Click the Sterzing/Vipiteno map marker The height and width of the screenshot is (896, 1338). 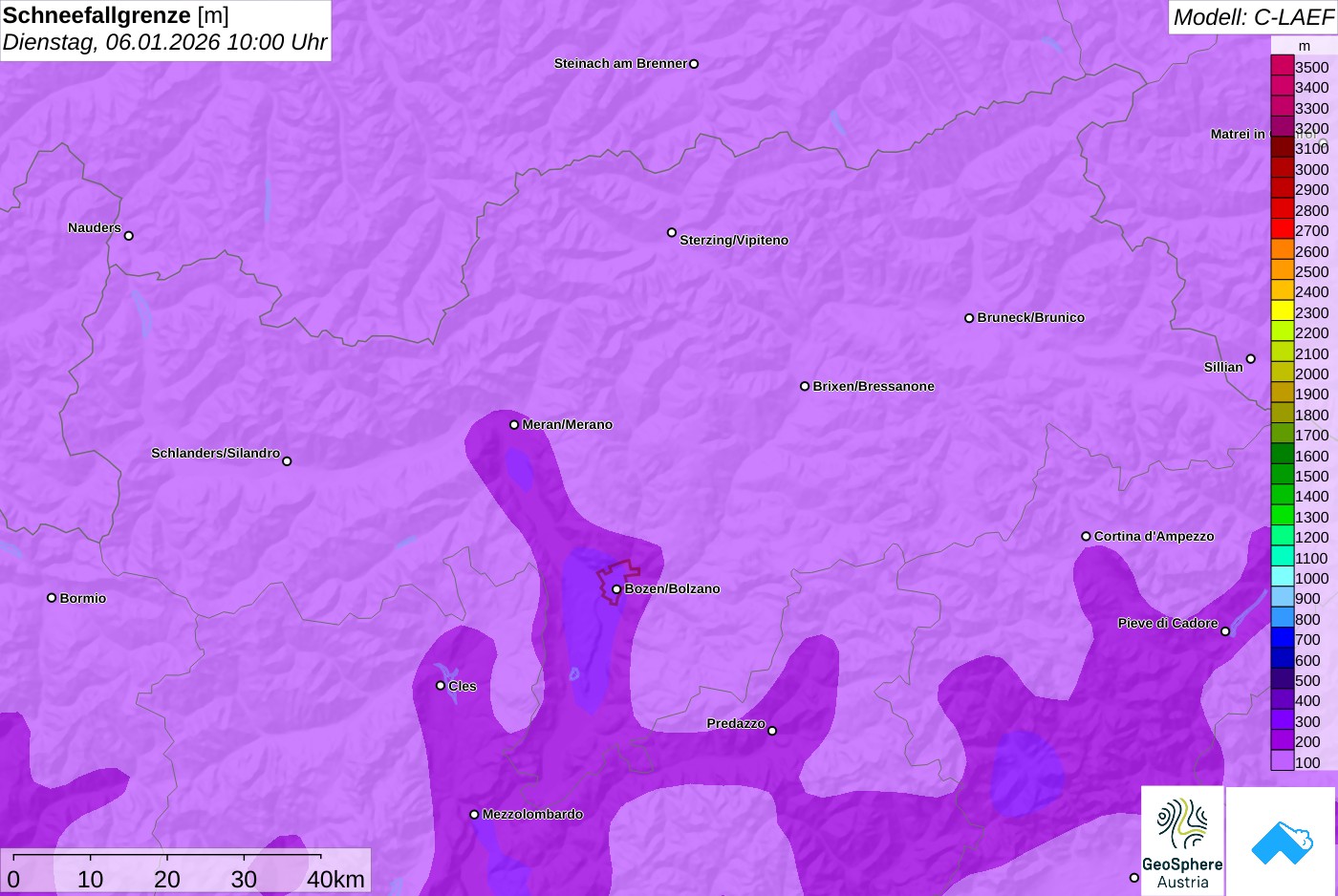(672, 232)
